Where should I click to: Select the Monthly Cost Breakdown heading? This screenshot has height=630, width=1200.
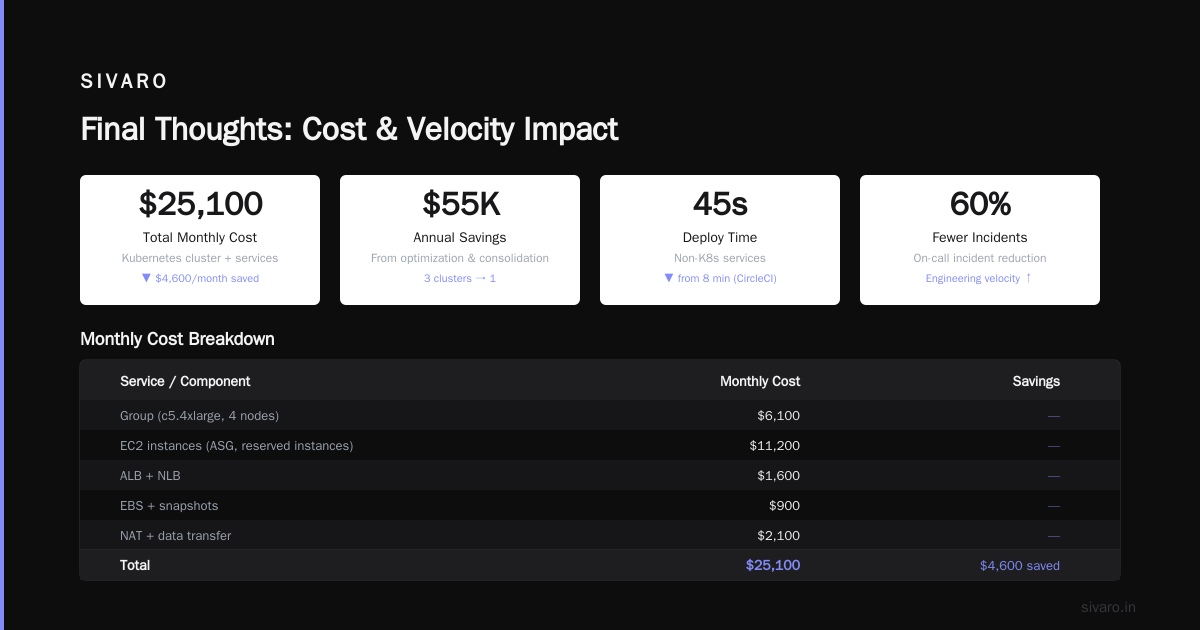[x=177, y=339]
